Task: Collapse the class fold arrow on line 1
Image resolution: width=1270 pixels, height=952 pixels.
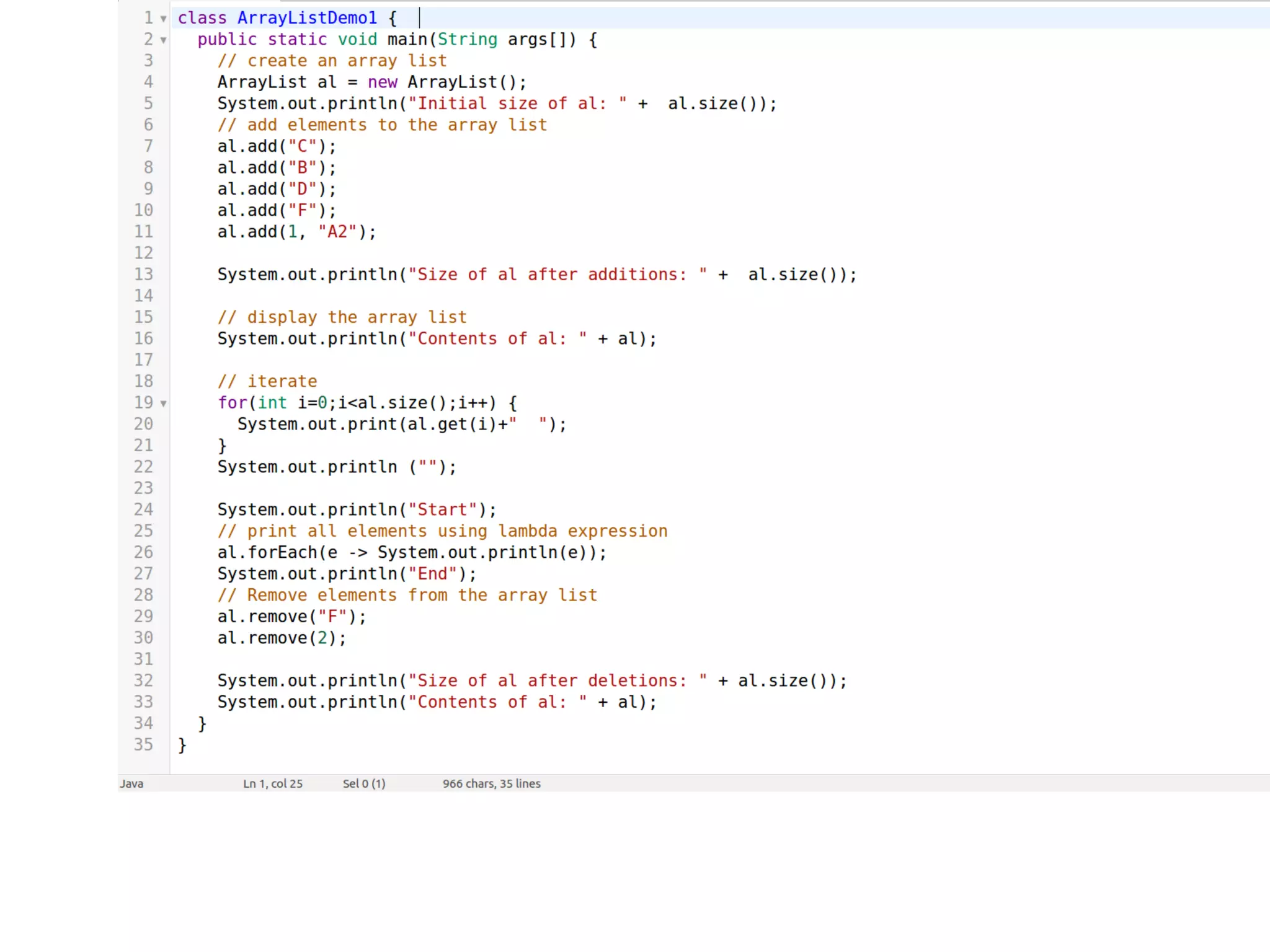Action: coord(163,19)
